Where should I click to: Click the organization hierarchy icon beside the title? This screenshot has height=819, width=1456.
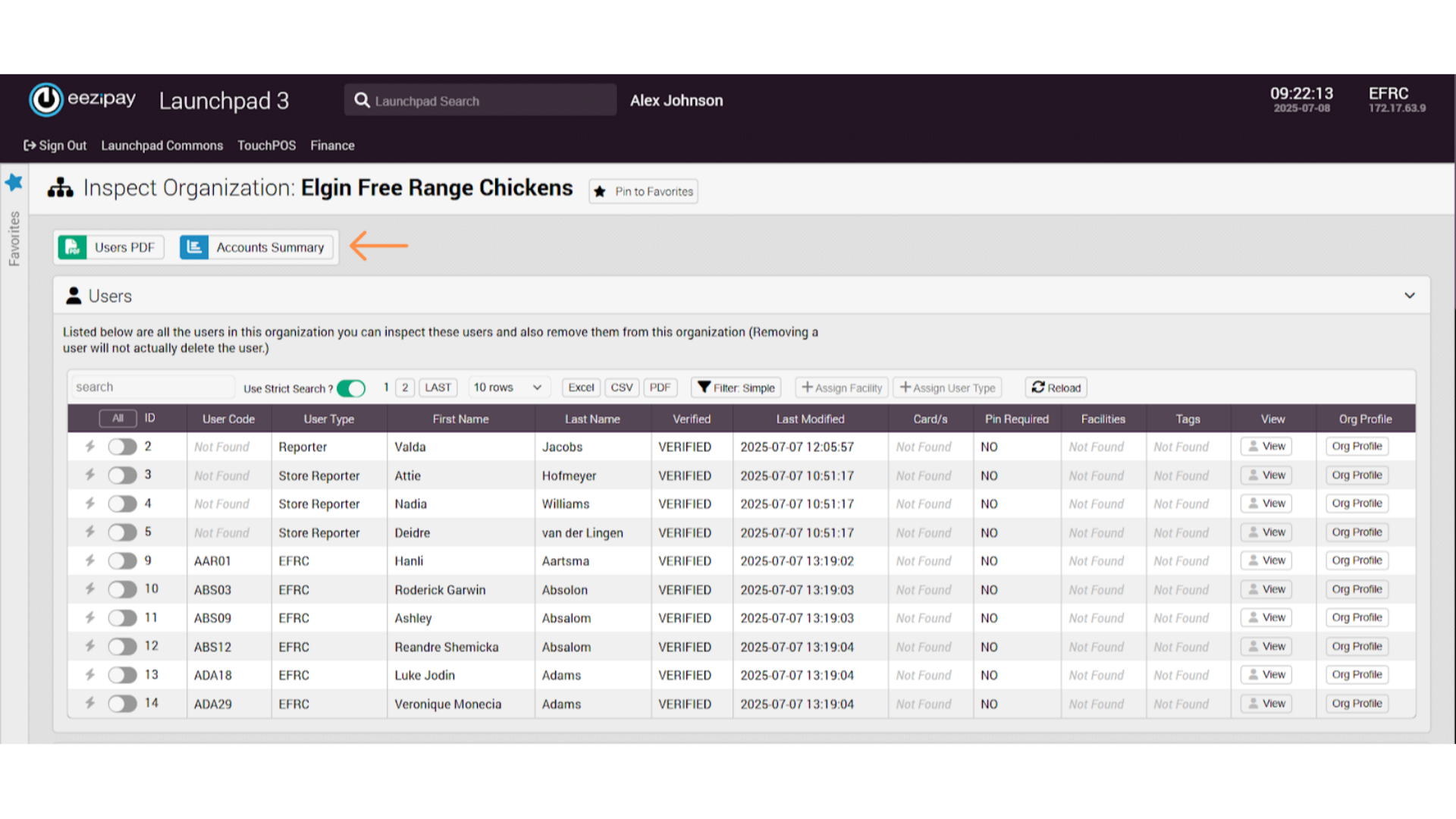61,187
